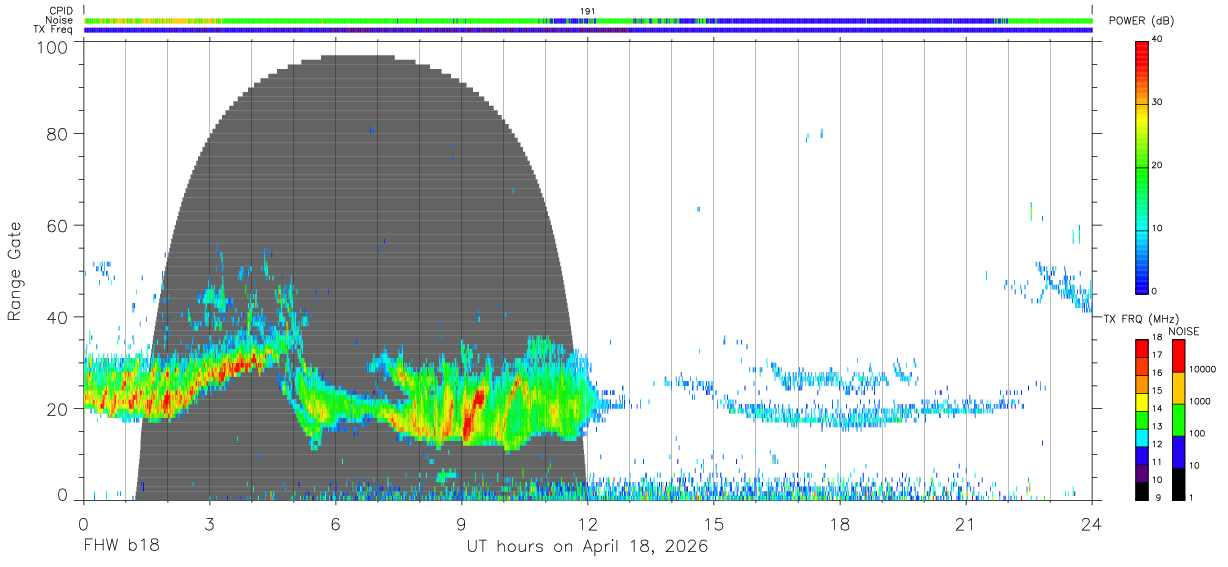Click the 30 label on power colorbar
This screenshot has height=567, width=1228.
tap(1158, 102)
